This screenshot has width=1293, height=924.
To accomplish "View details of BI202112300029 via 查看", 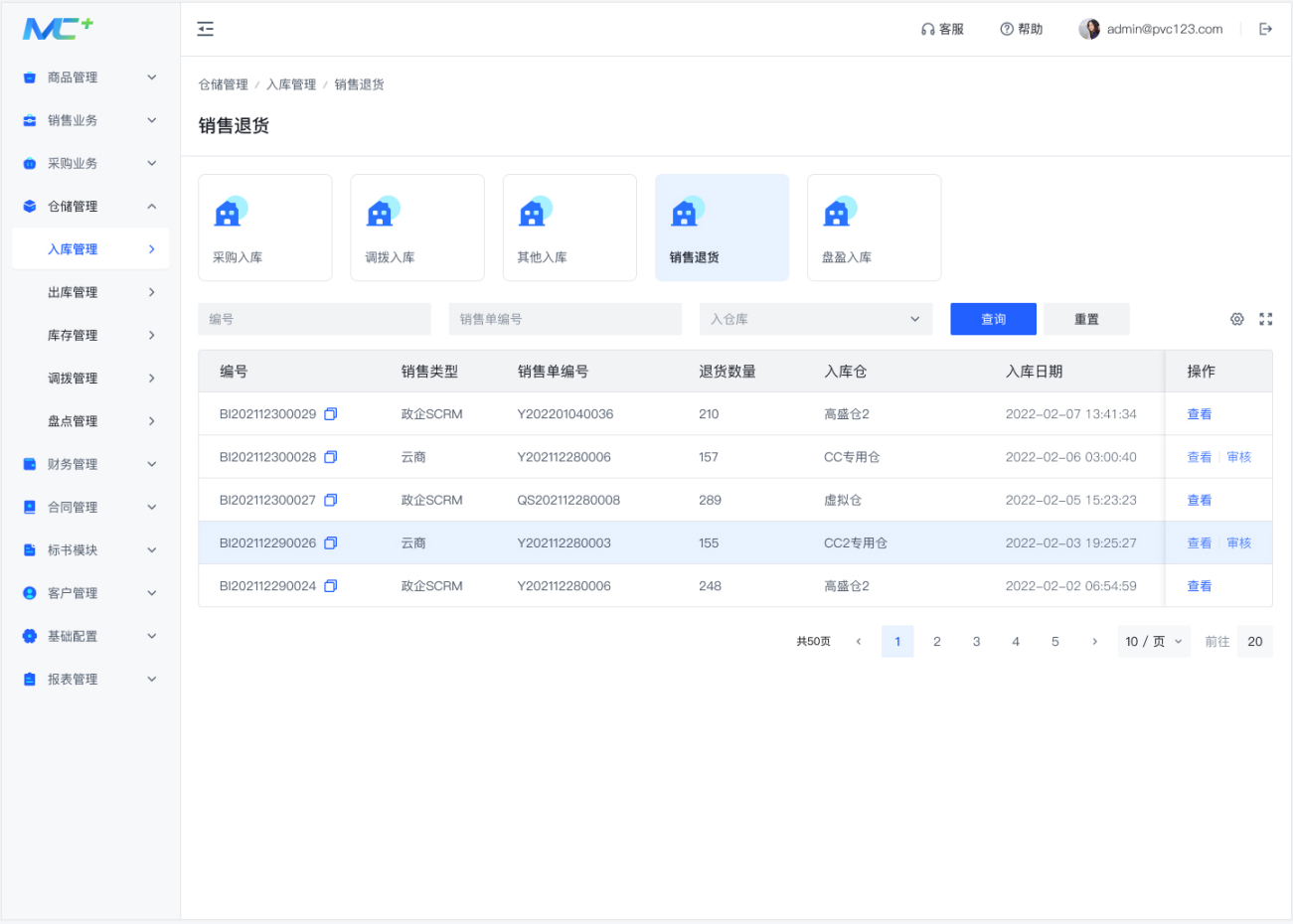I will tap(1200, 414).
